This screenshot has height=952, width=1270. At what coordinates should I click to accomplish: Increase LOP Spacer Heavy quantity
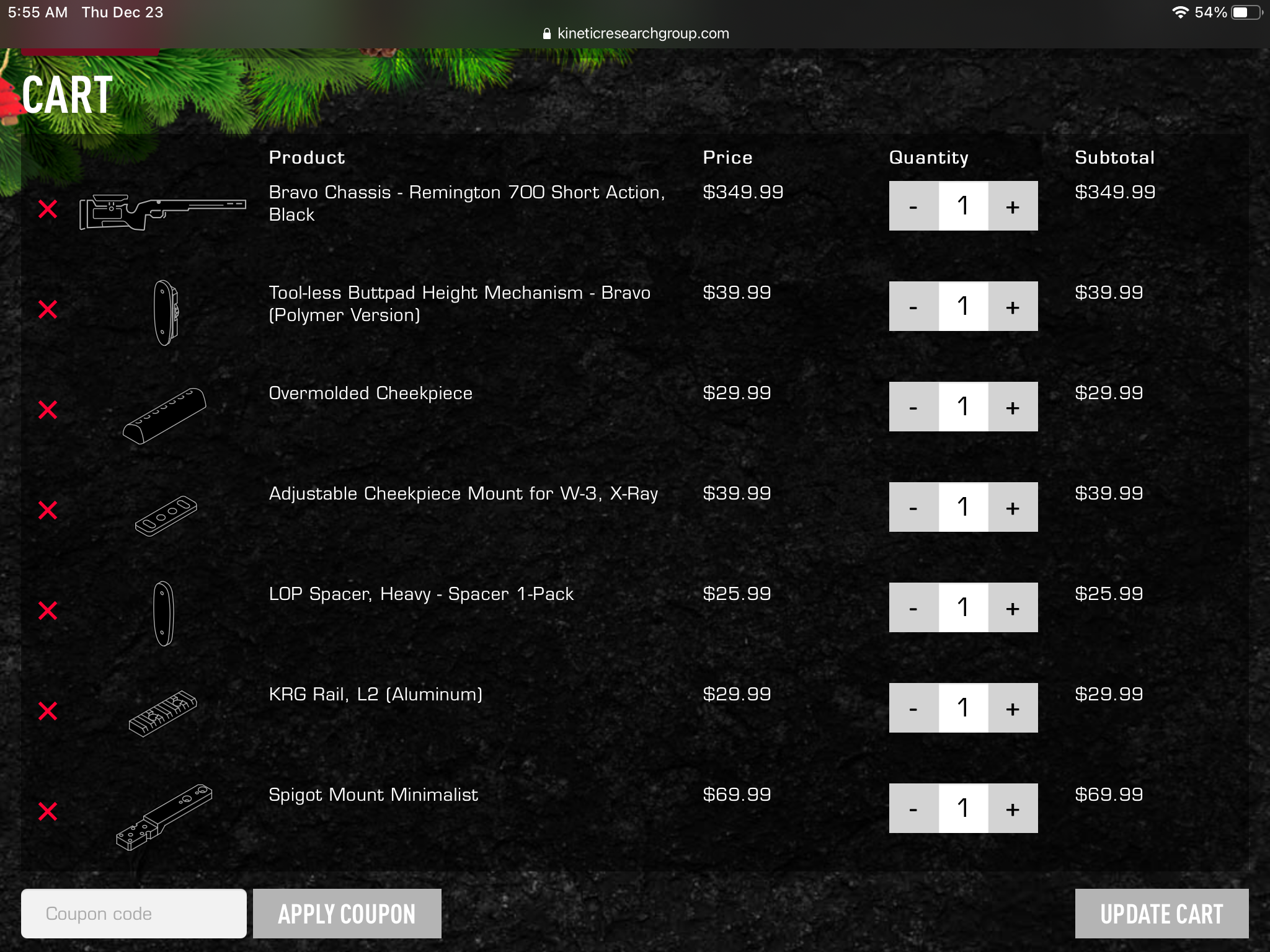point(1013,607)
